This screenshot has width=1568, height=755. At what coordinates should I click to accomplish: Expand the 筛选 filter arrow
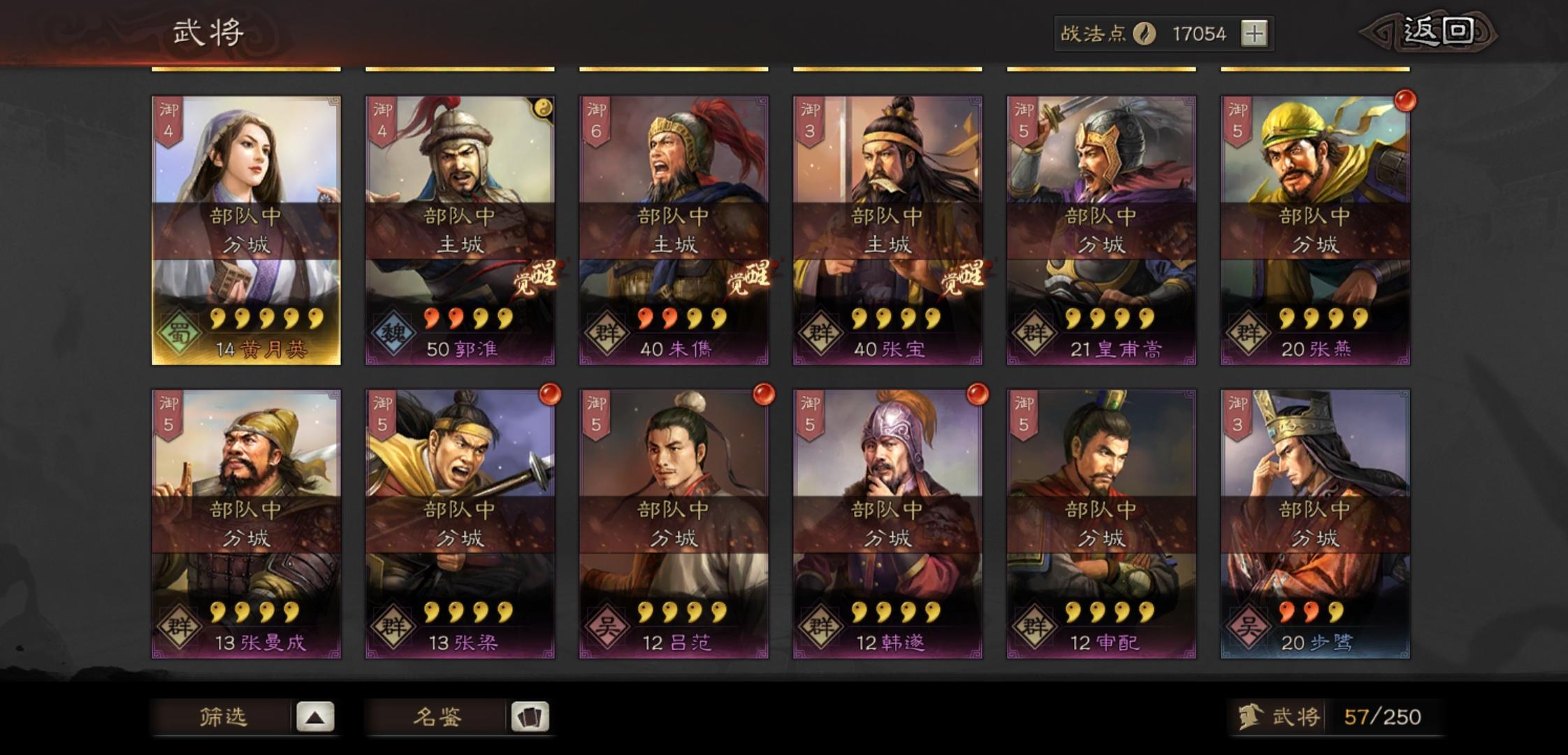coord(315,717)
